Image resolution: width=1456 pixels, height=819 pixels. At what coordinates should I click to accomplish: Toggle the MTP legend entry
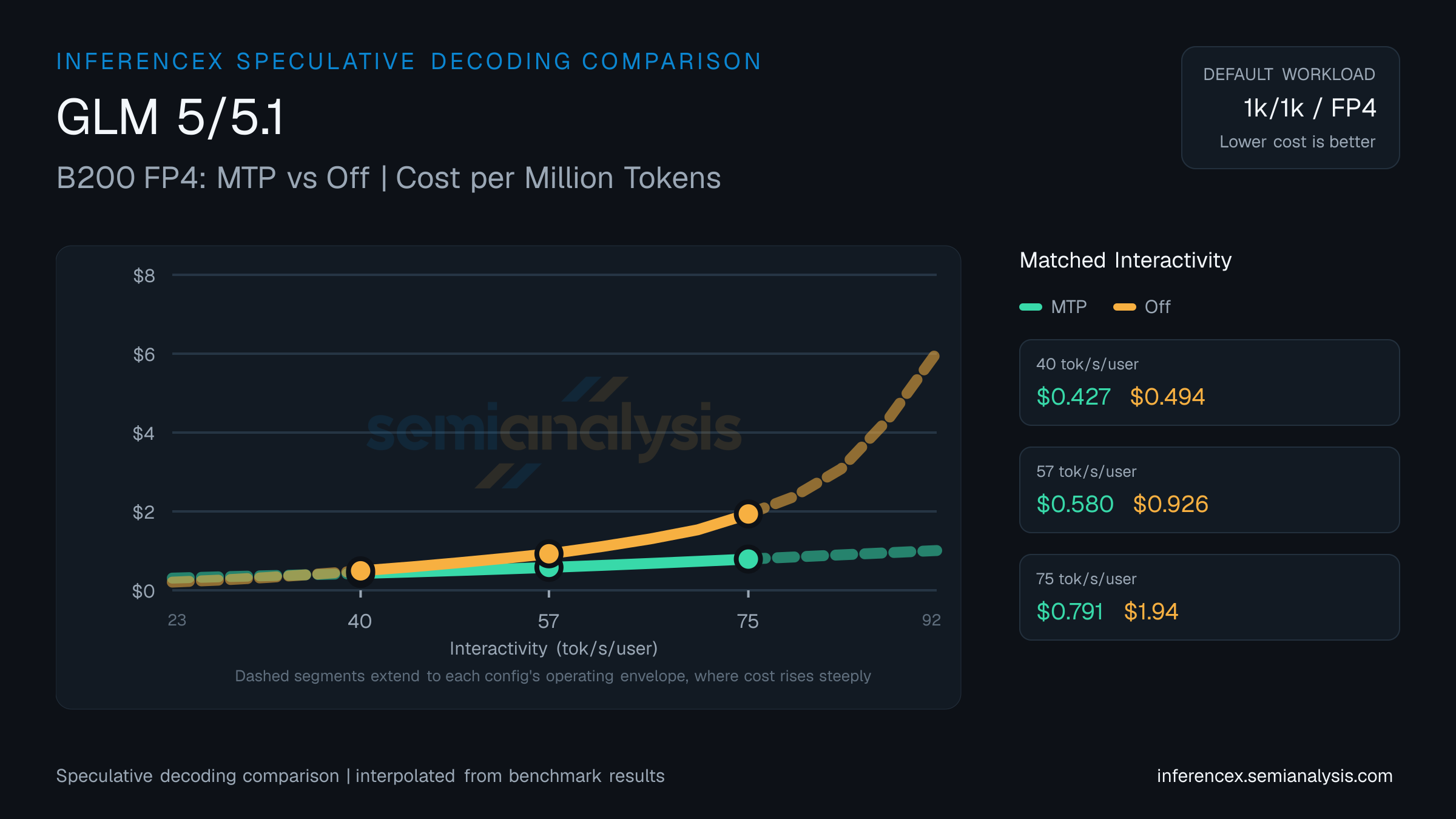1053,307
